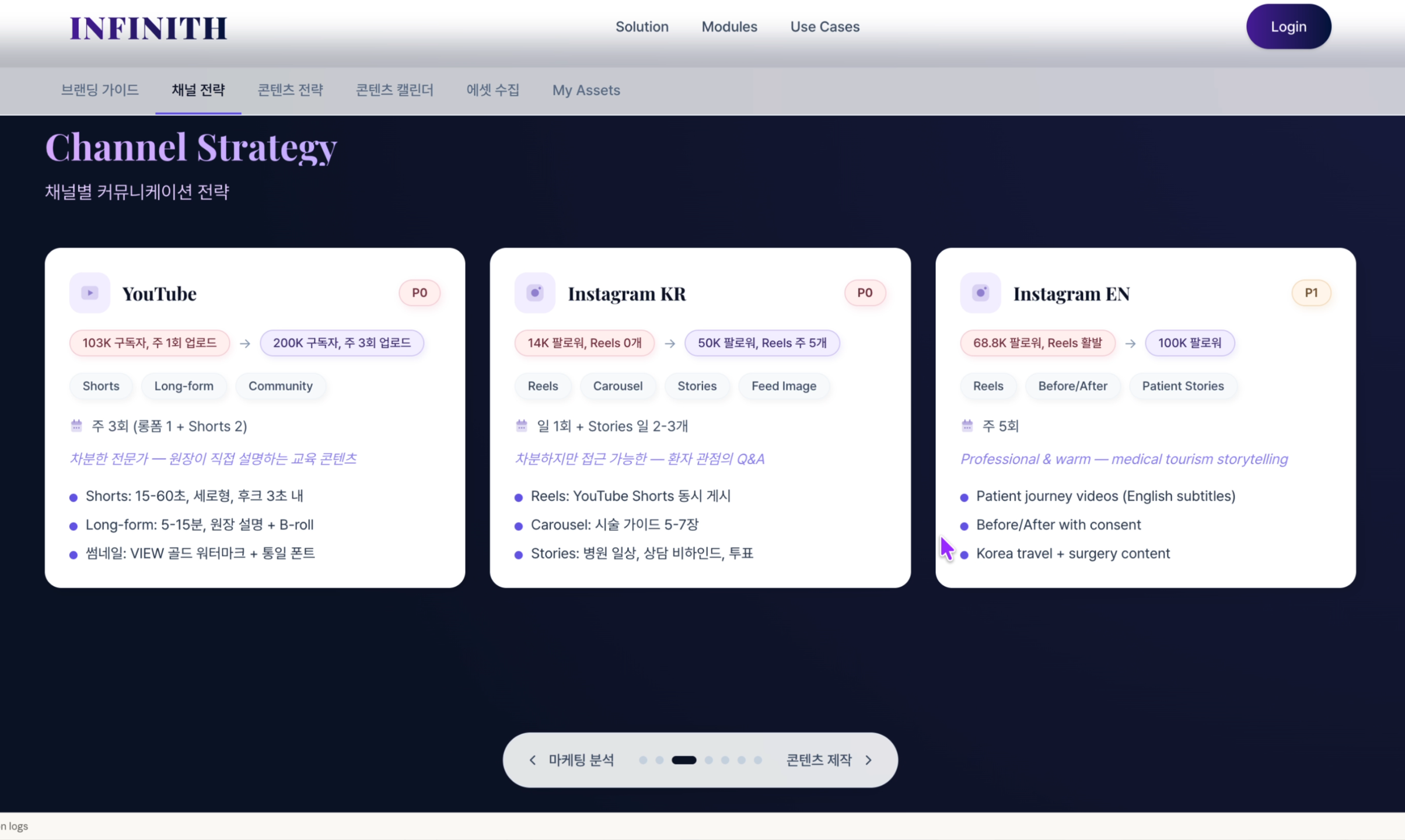Click left chevron before 마케팅 분석

tap(532, 760)
